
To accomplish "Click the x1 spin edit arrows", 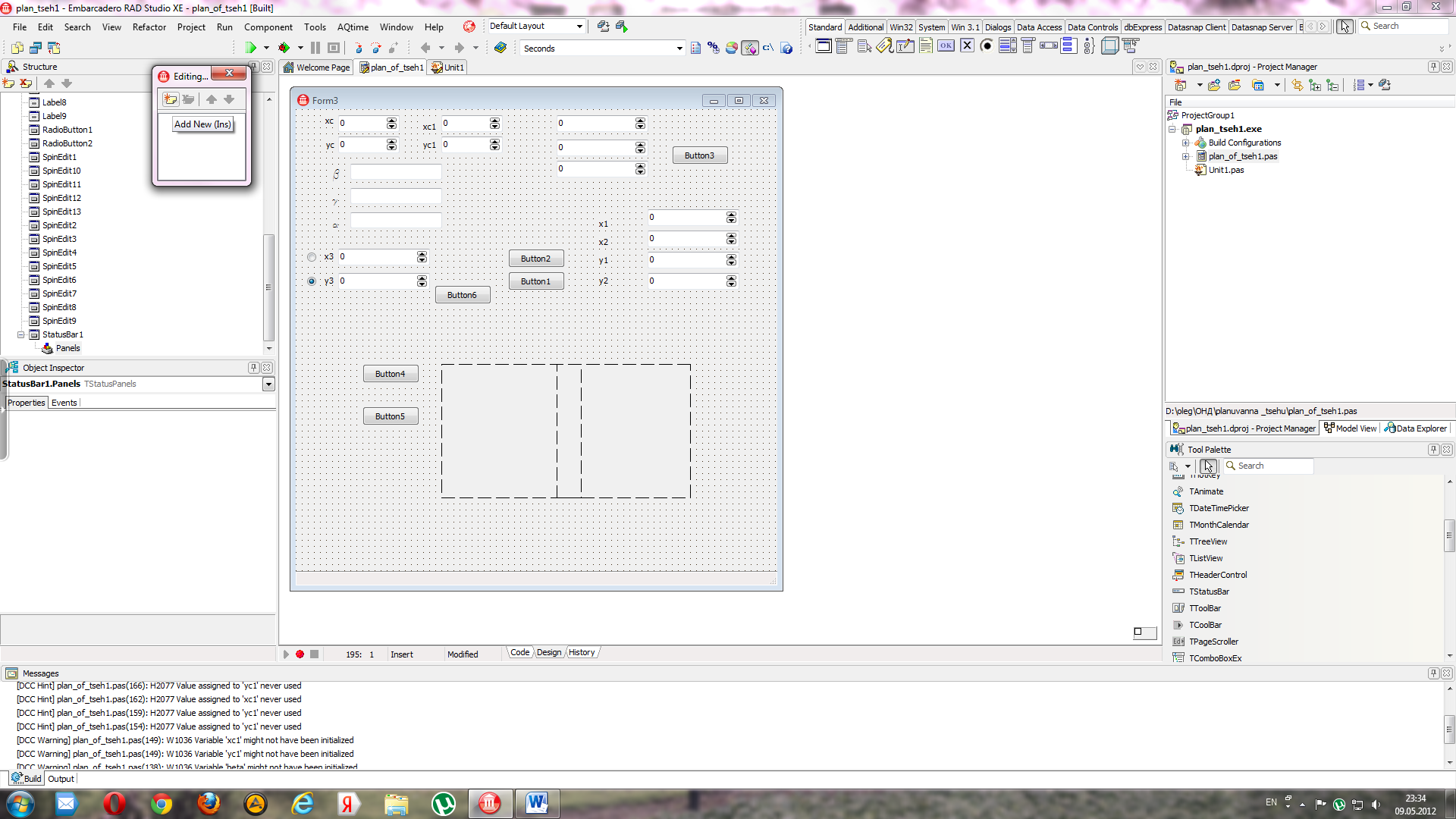I will tap(731, 218).
